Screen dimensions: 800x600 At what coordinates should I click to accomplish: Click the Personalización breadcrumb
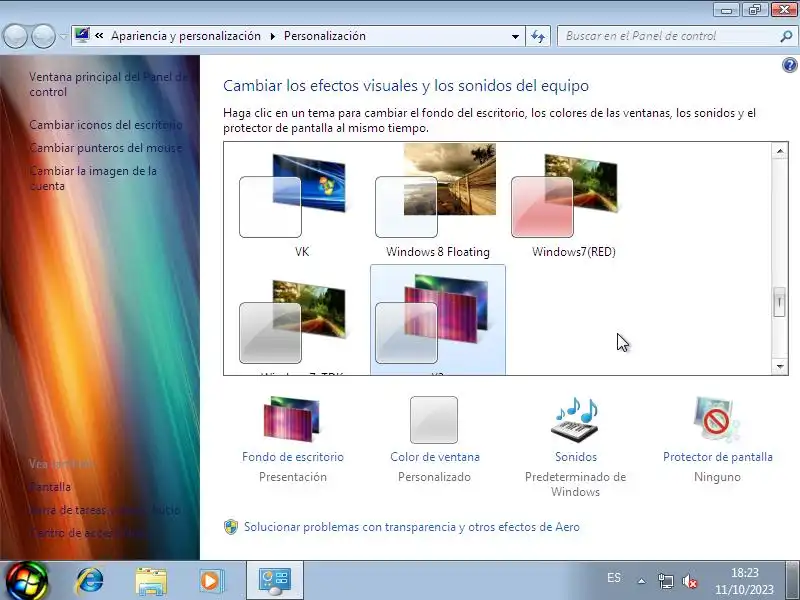[x=324, y=36]
